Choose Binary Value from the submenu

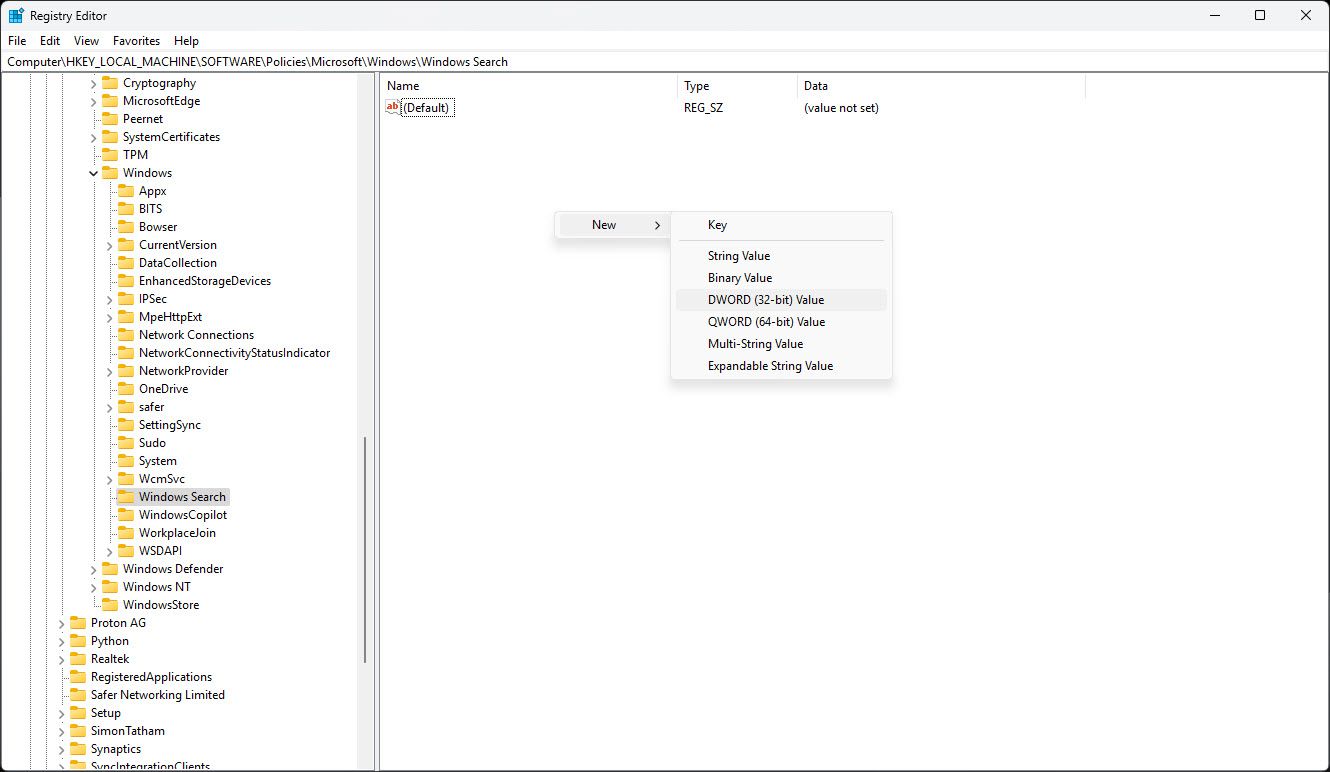781,278
